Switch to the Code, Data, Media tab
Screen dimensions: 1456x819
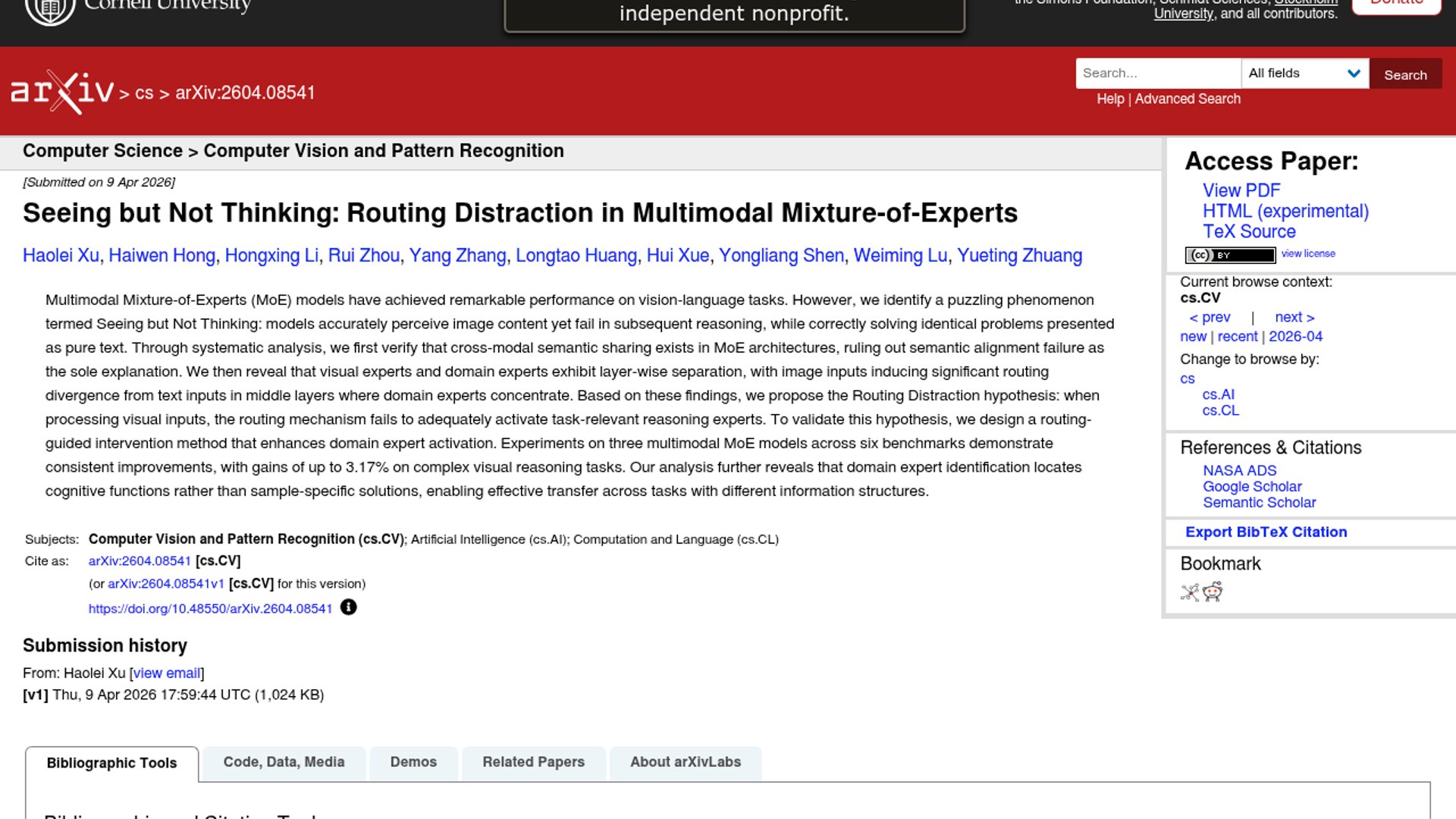pyautogui.click(x=284, y=762)
